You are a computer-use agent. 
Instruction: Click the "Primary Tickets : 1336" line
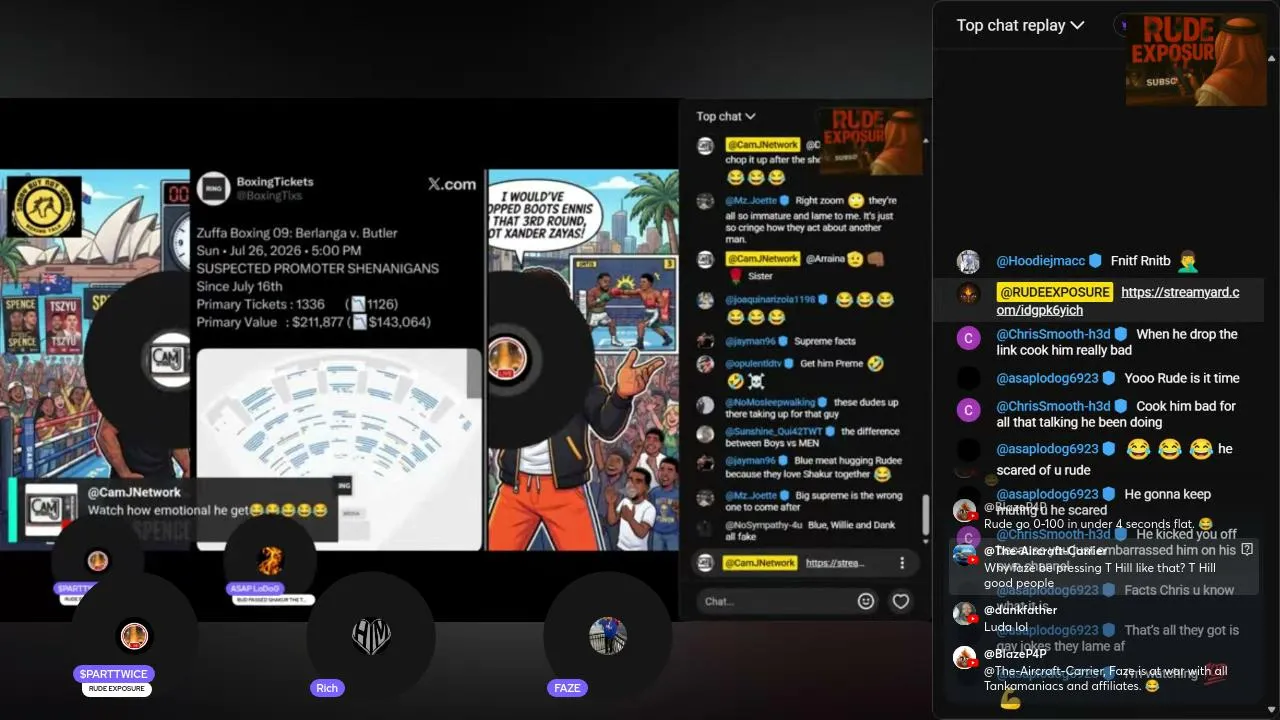pyautogui.click(x=297, y=304)
